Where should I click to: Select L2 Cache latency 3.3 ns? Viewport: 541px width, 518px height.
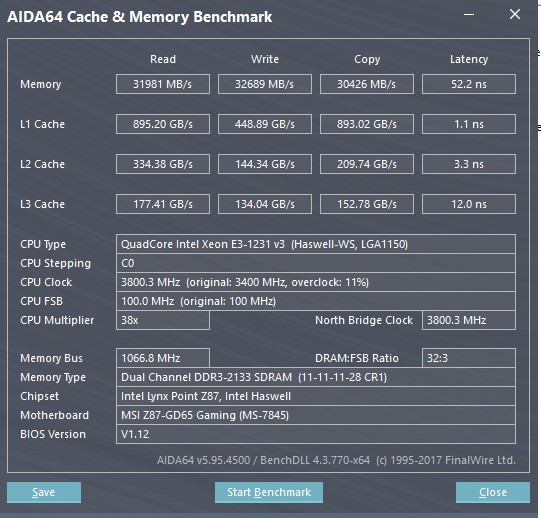[x=469, y=164]
